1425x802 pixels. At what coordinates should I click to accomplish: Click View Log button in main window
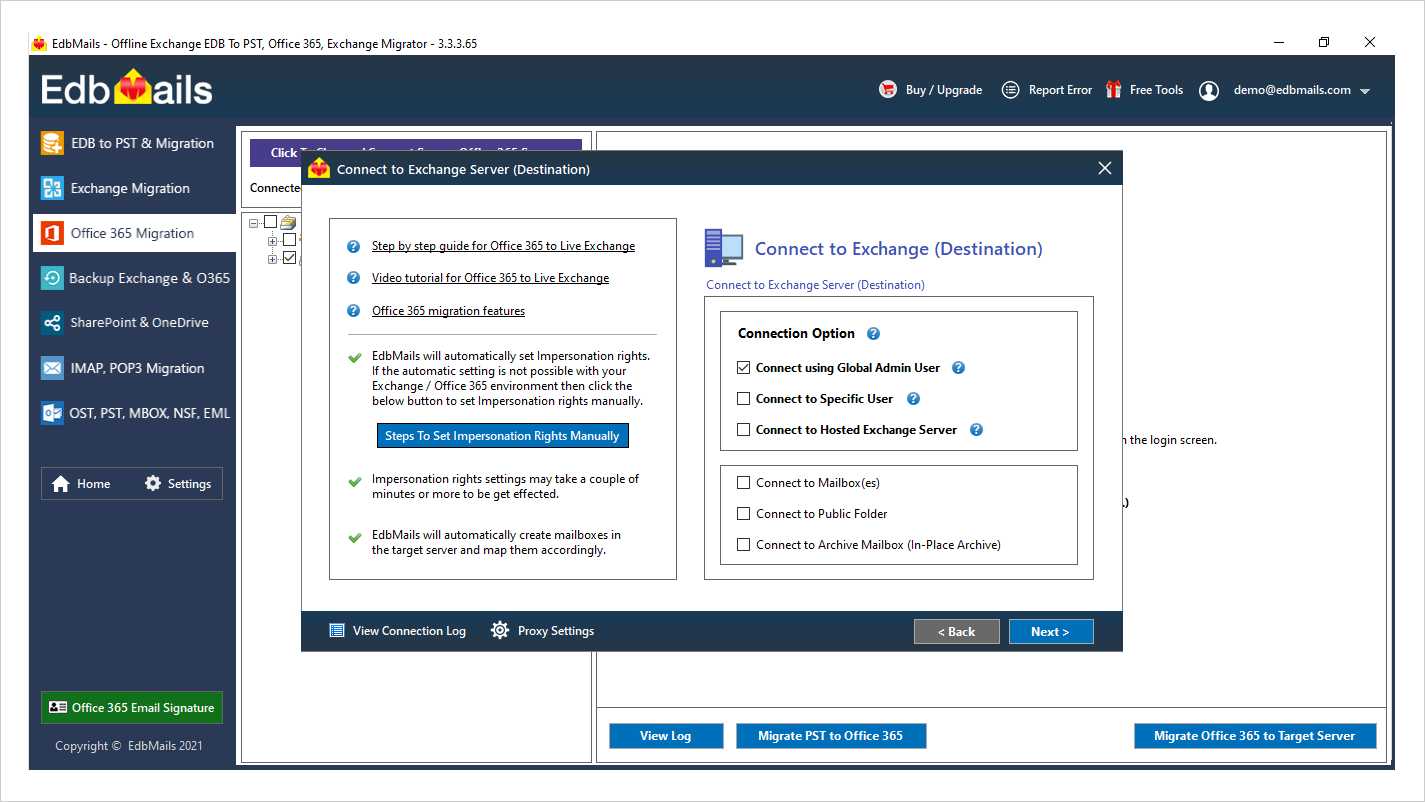[665, 736]
